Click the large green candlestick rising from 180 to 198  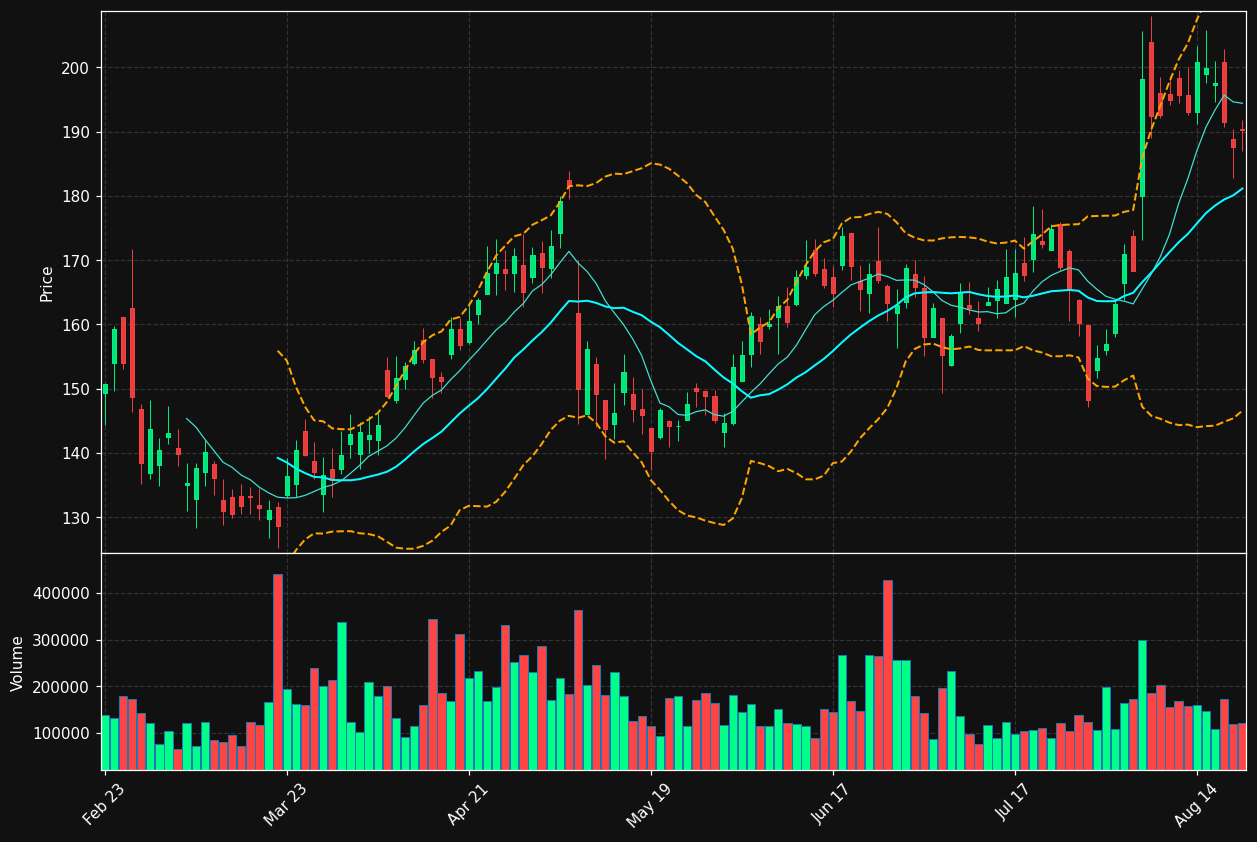coord(1142,138)
